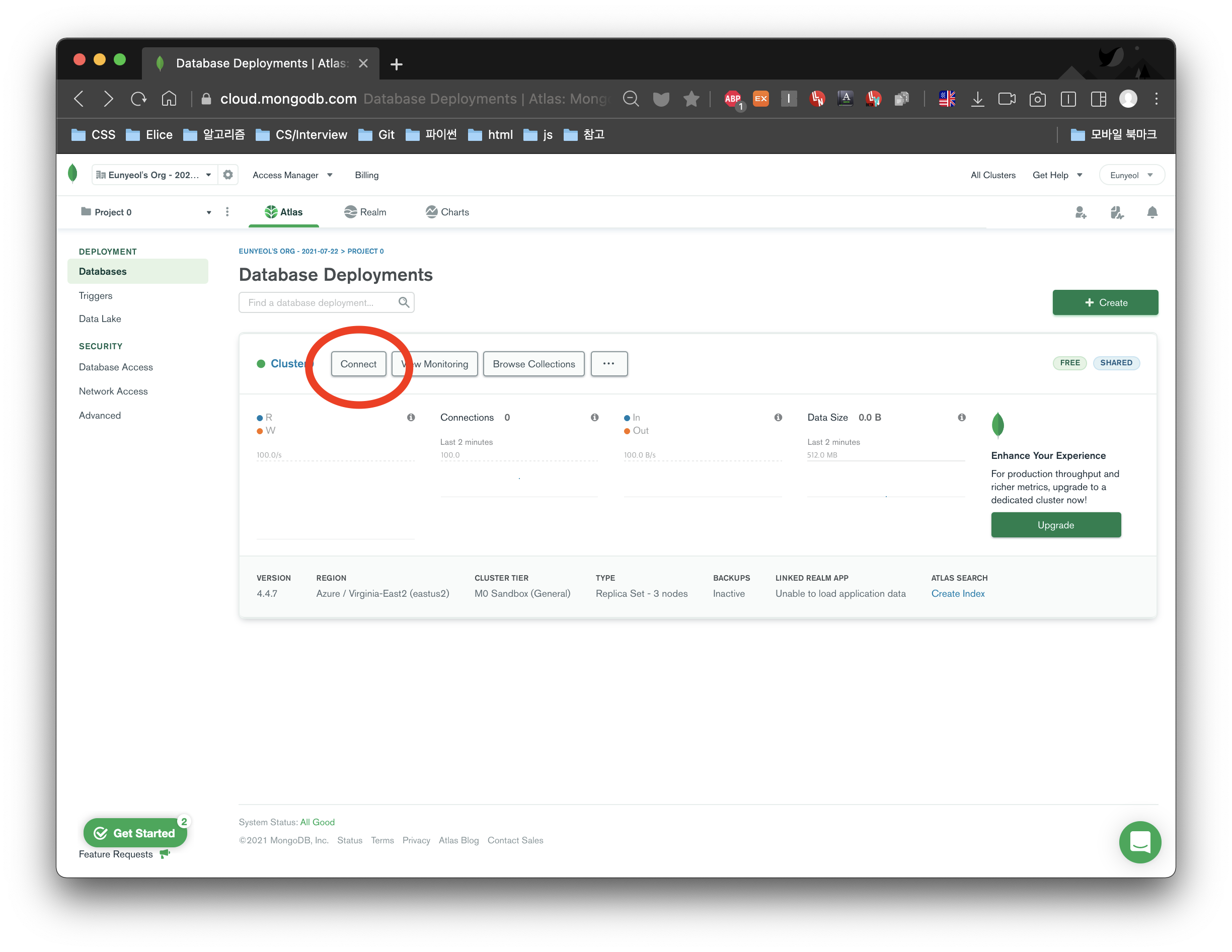Open the project activity feed icon
This screenshot has height=952, width=1232.
1116,212
